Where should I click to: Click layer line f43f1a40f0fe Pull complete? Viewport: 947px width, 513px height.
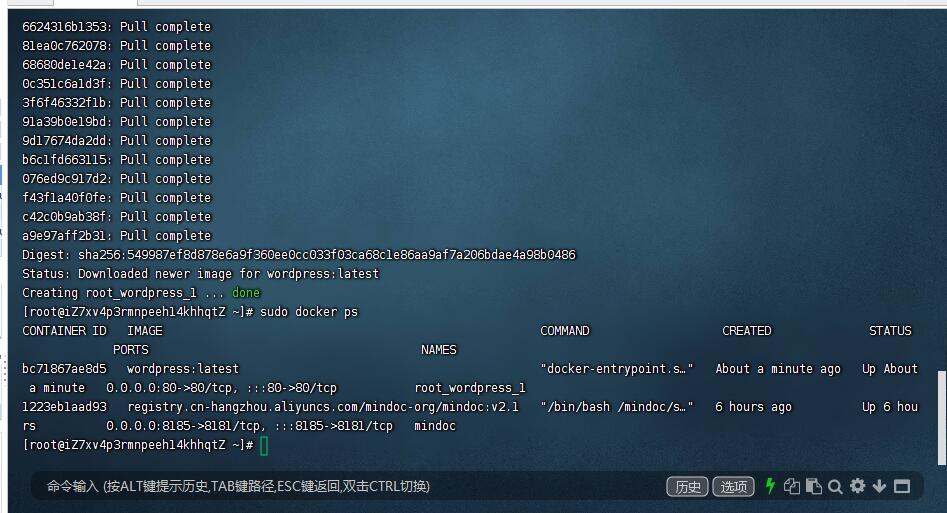(117, 198)
